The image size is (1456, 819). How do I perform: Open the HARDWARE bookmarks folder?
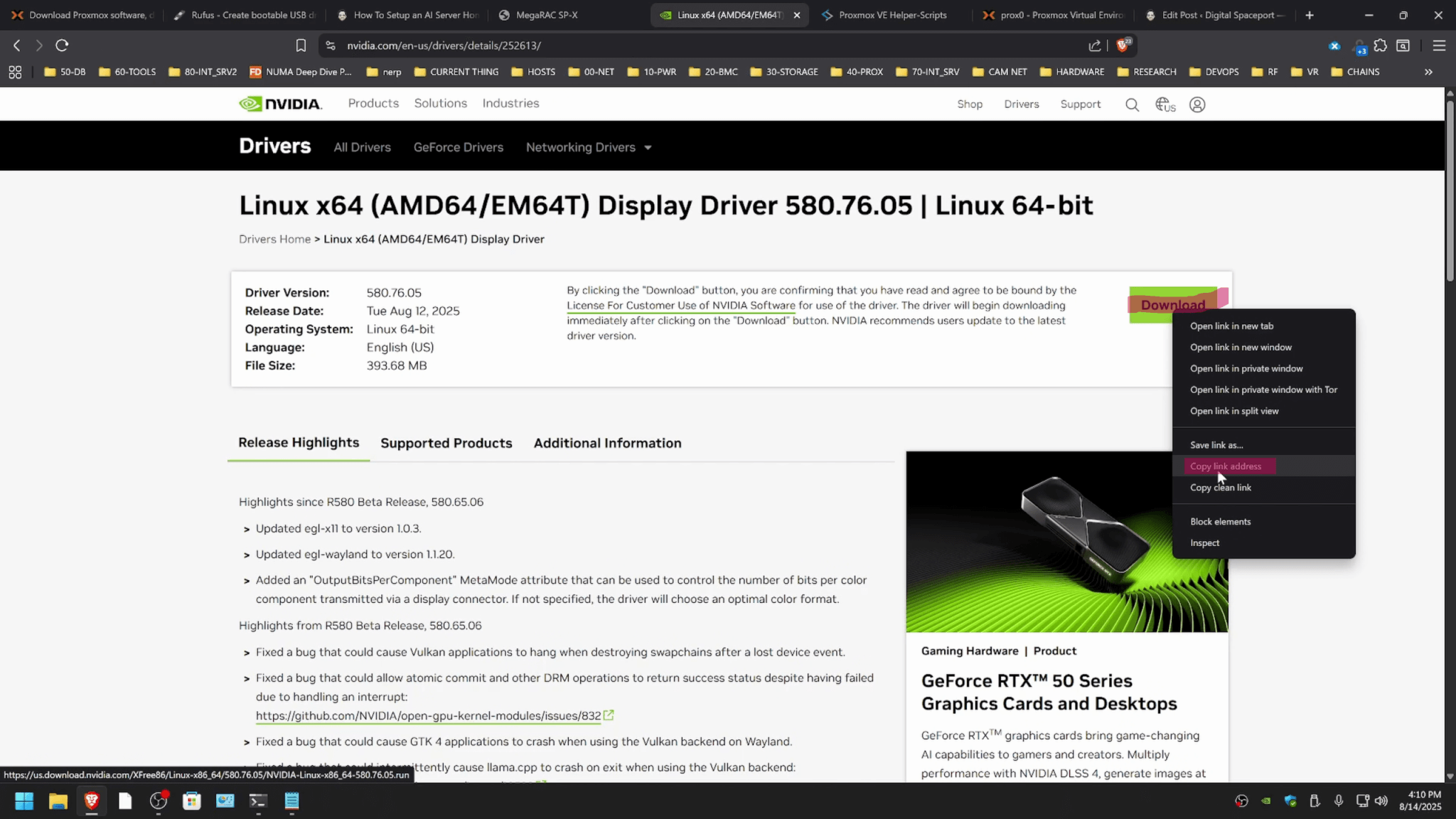pyautogui.click(x=1072, y=72)
